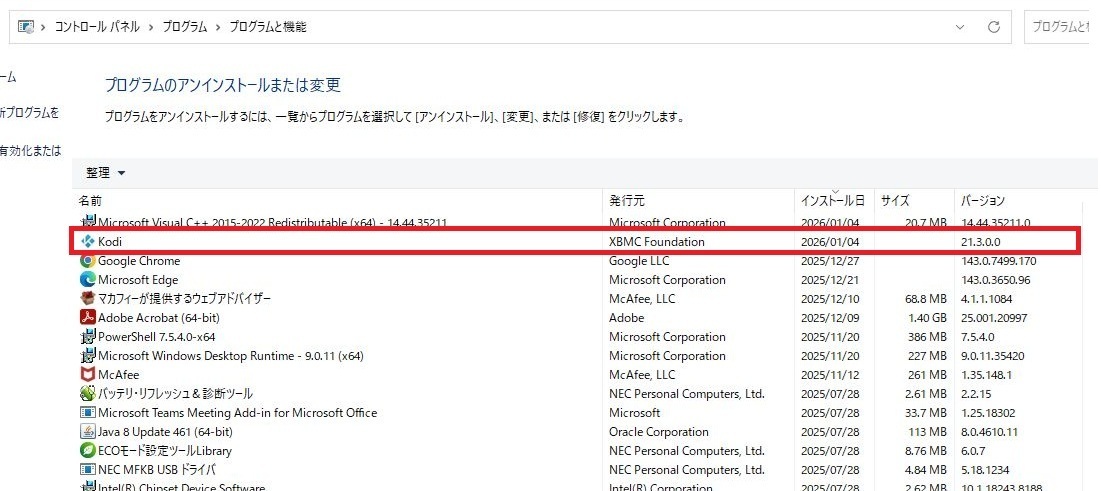Screen dimensions: 1101x491
Task: Click the Google Chrome icon in list
Action: pos(88,261)
